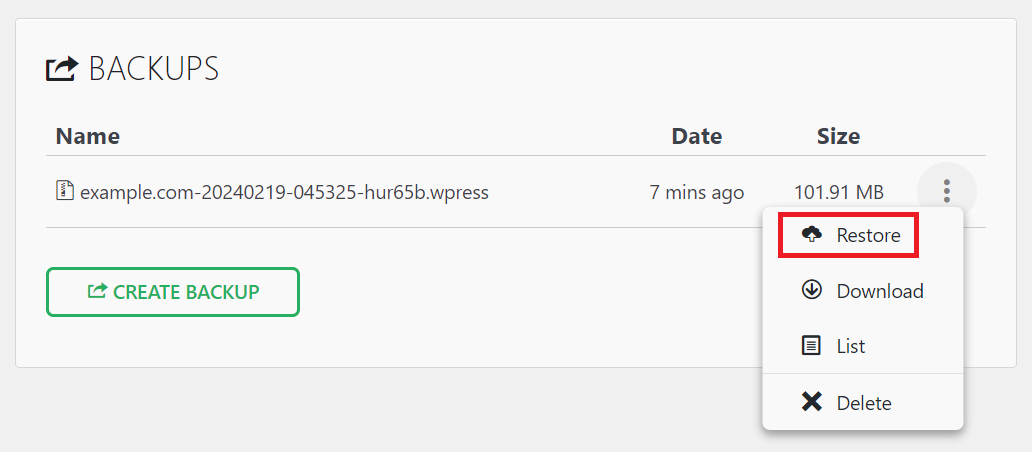Image resolution: width=1032 pixels, height=452 pixels.
Task: Click the example.com backup file name
Action: pos(284,191)
